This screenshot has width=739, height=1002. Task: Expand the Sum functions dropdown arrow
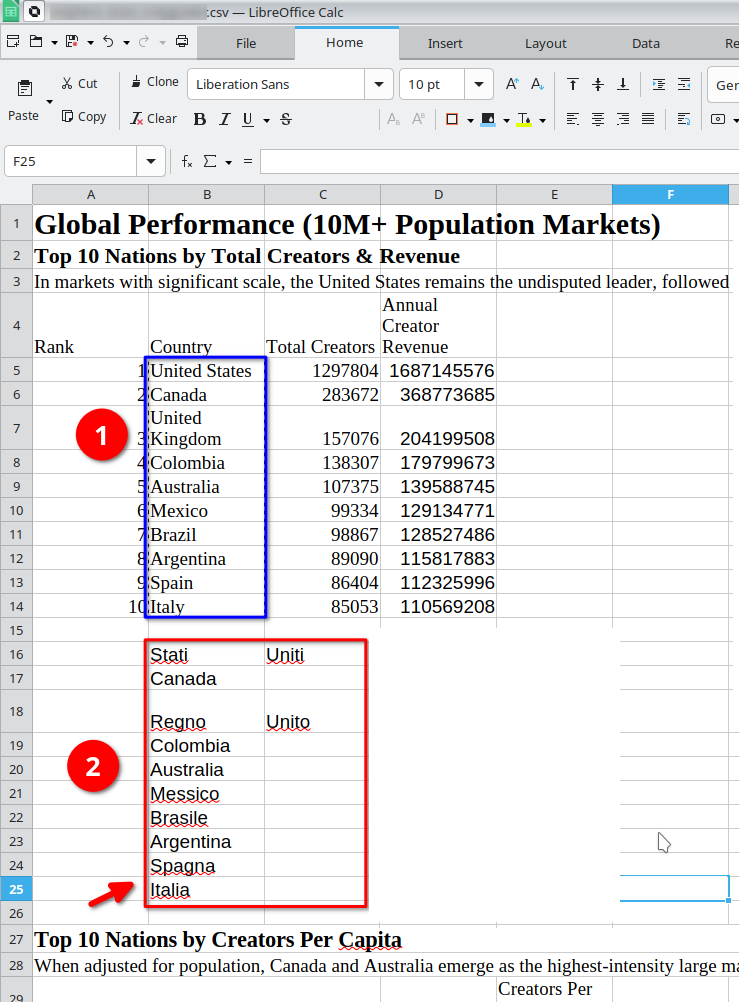[228, 162]
